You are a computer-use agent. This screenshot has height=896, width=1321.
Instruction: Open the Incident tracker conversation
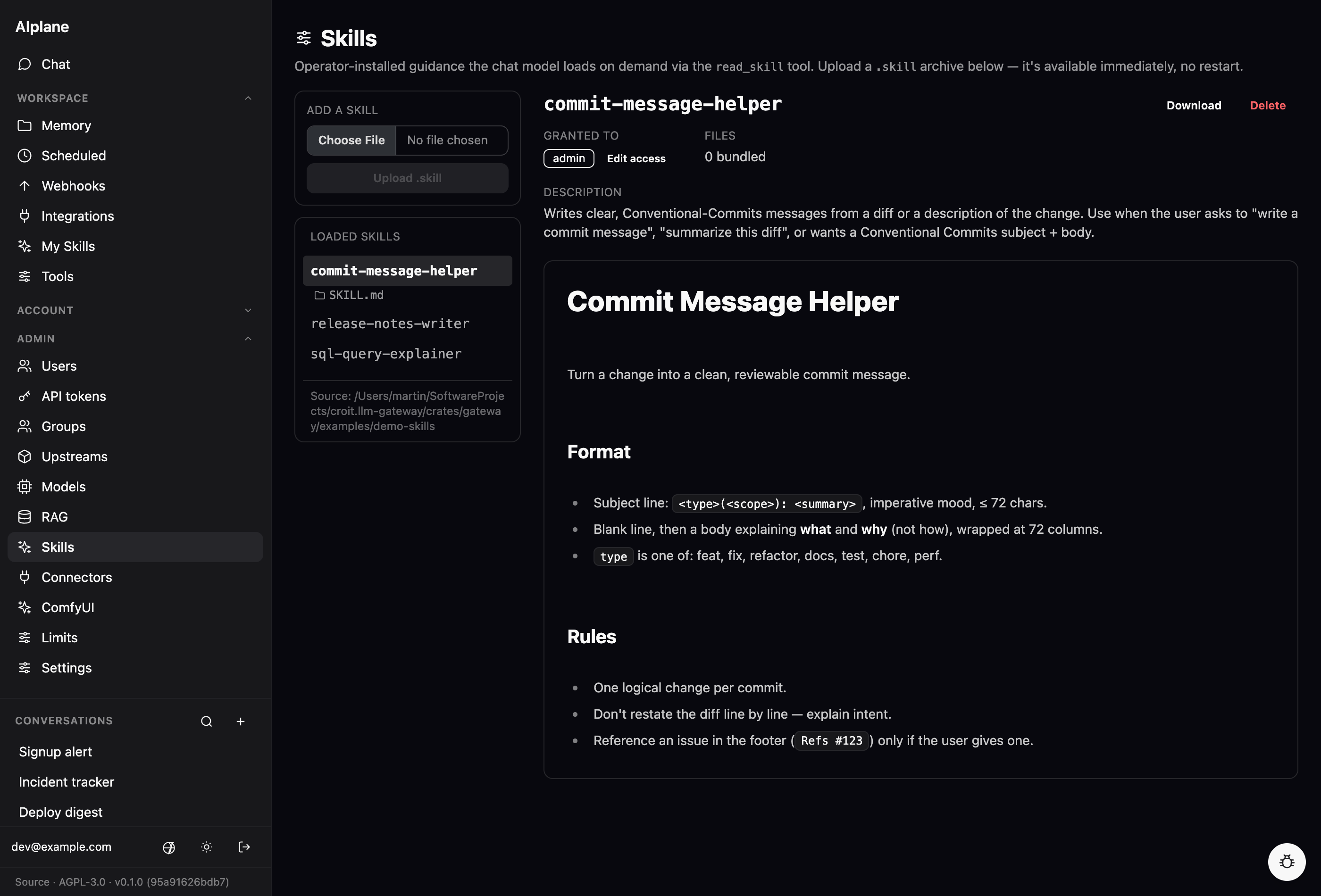pyautogui.click(x=135, y=782)
